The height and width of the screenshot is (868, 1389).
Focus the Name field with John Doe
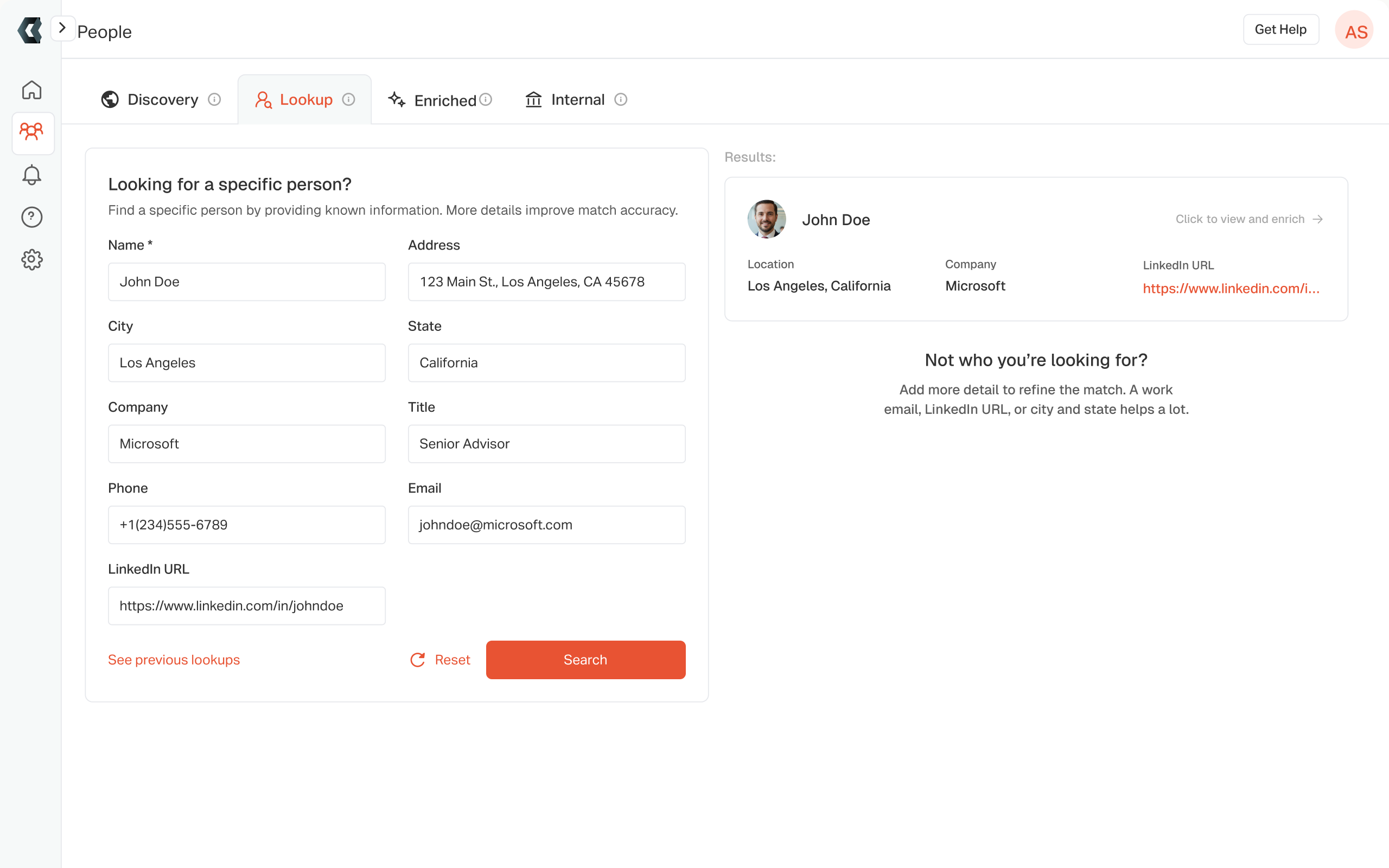(247, 282)
